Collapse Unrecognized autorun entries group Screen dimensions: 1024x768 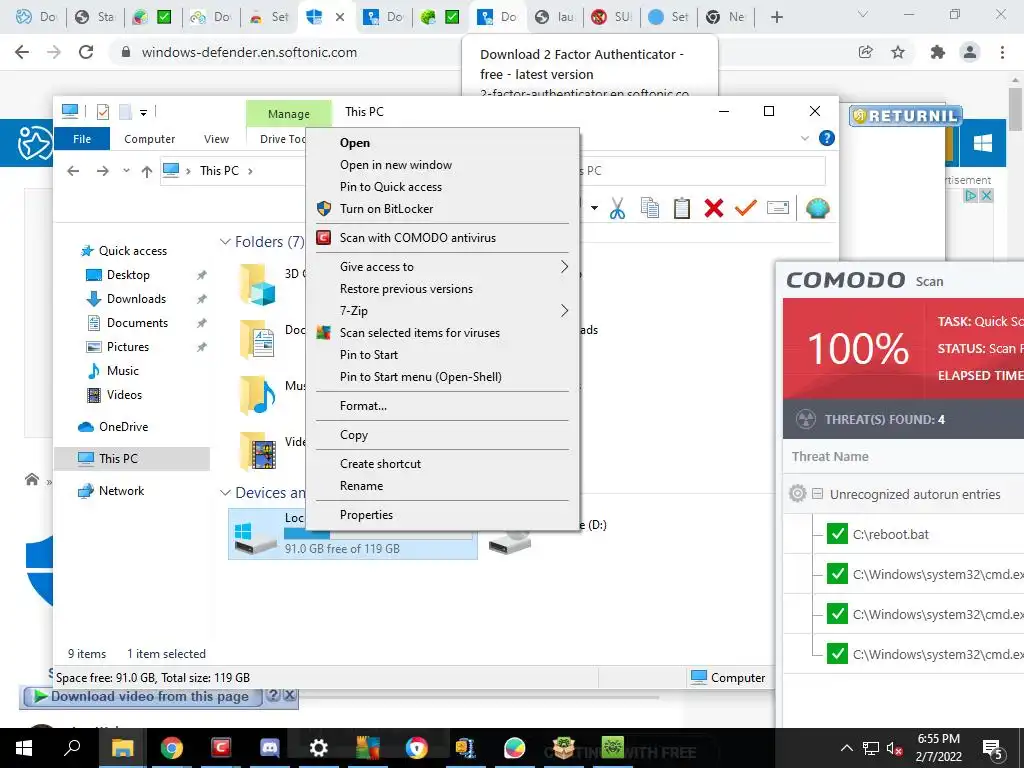pyautogui.click(x=817, y=494)
